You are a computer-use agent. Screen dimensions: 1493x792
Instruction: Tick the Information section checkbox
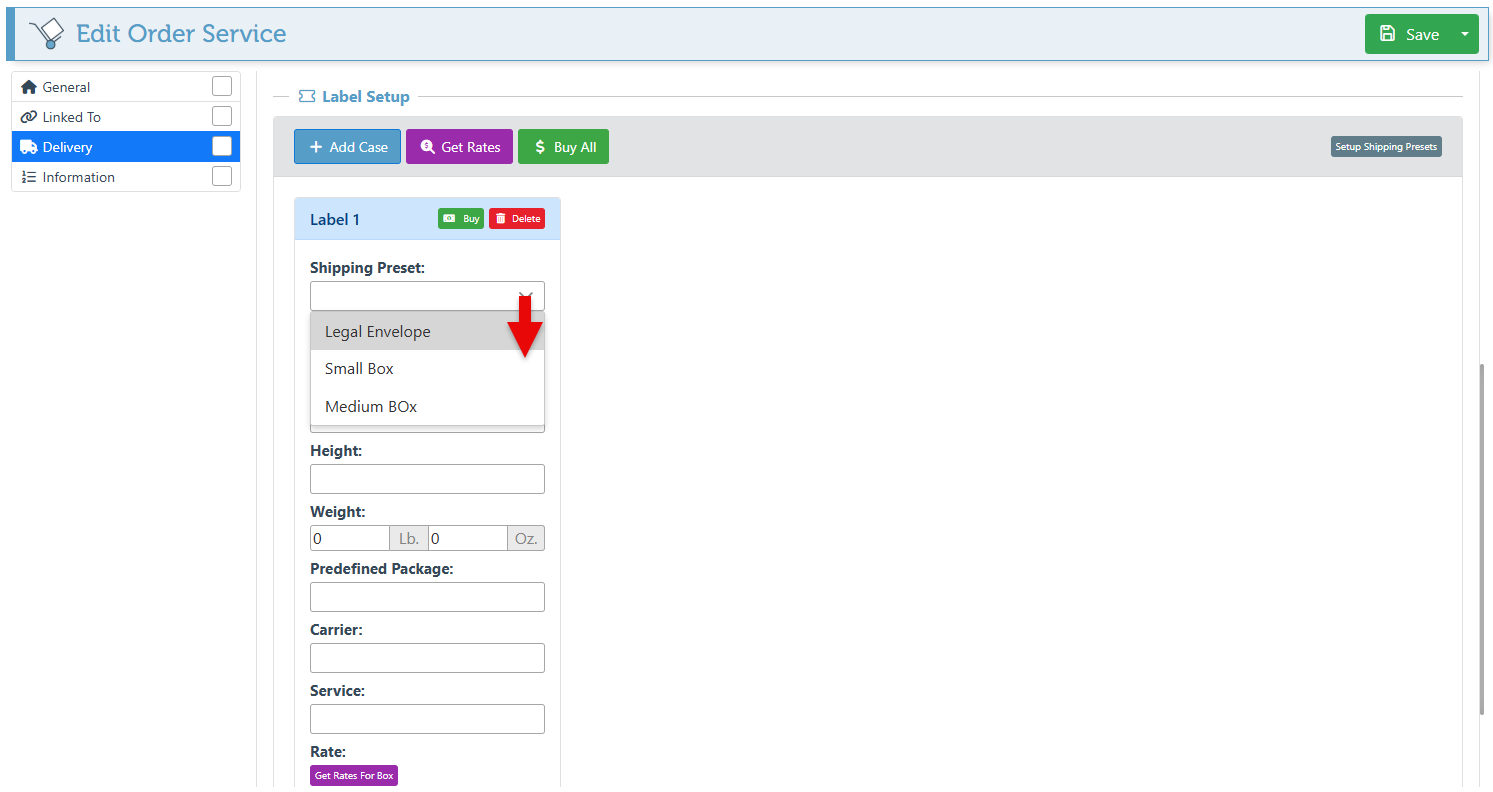point(222,177)
